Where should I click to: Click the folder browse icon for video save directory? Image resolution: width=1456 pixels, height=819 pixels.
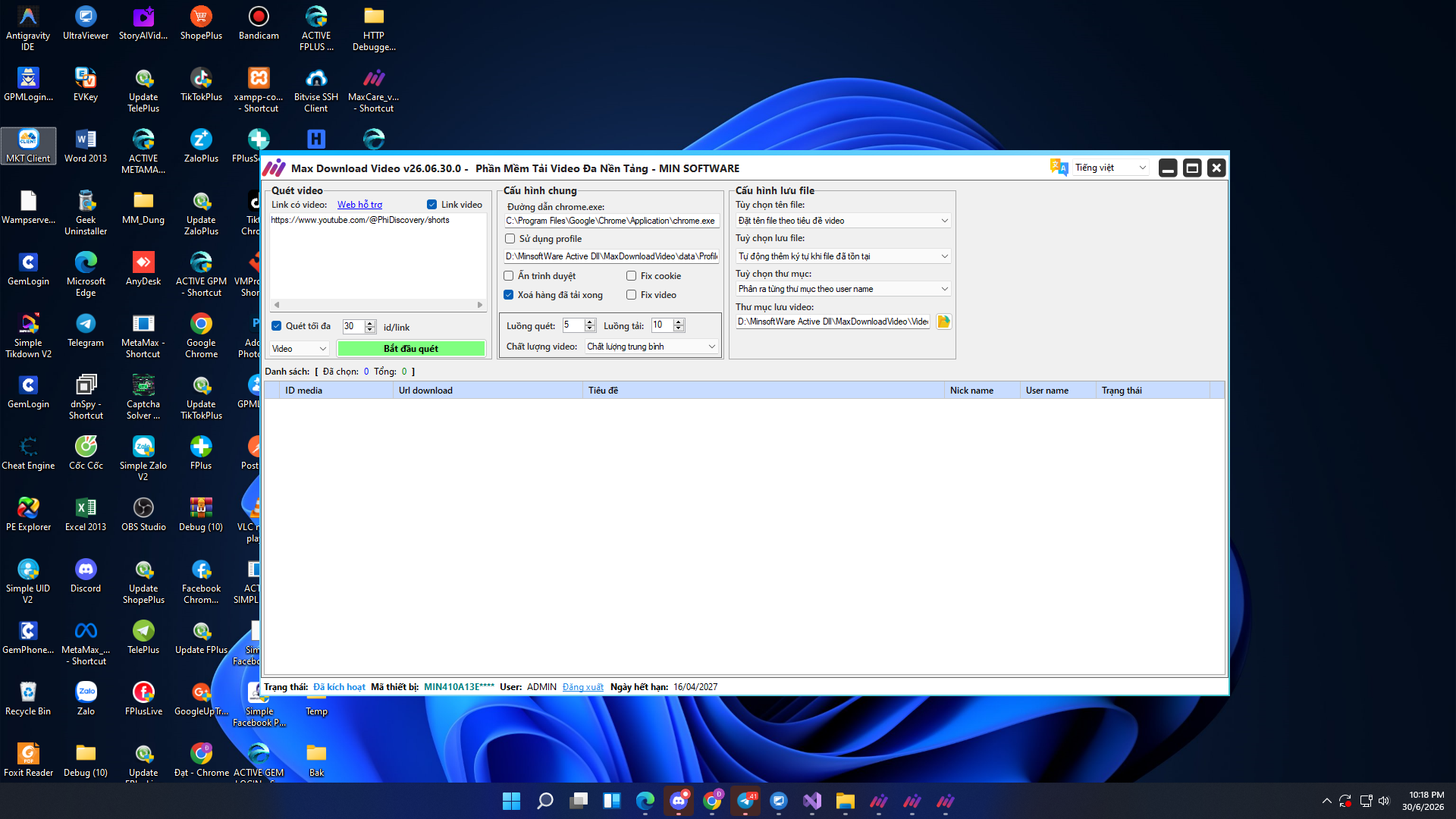(x=943, y=322)
